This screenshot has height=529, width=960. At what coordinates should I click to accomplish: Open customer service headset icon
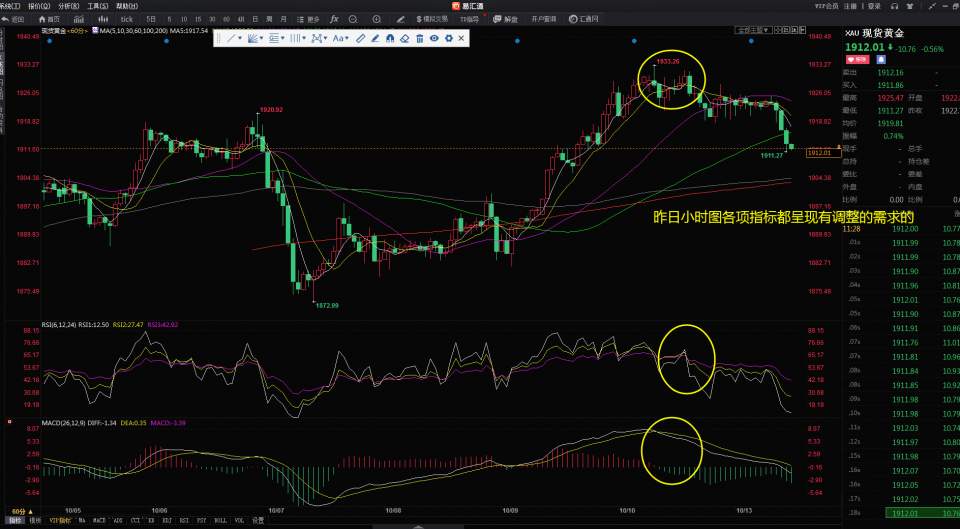click(x=894, y=6)
